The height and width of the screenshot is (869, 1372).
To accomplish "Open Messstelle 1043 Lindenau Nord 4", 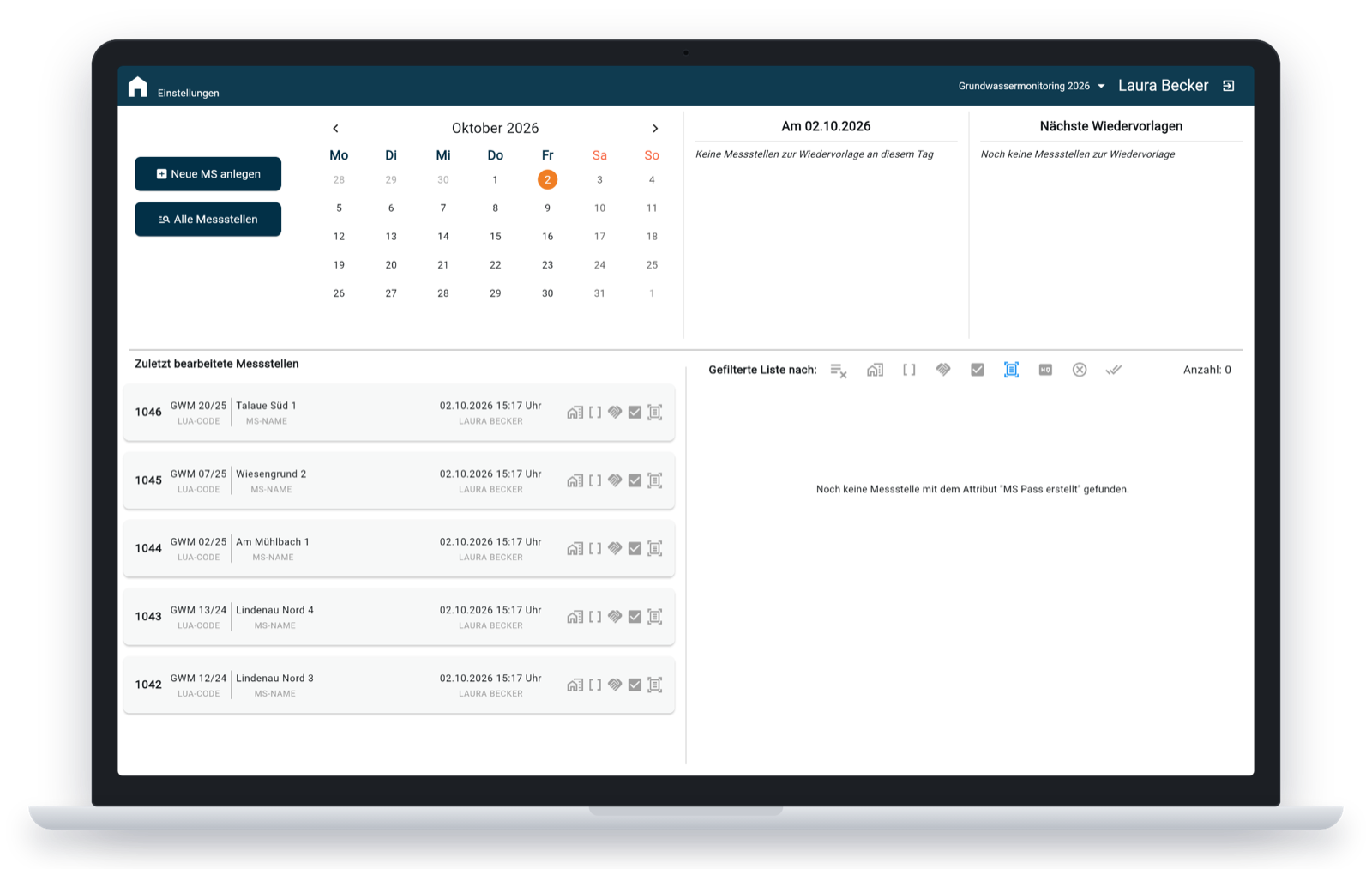I will coord(399,617).
